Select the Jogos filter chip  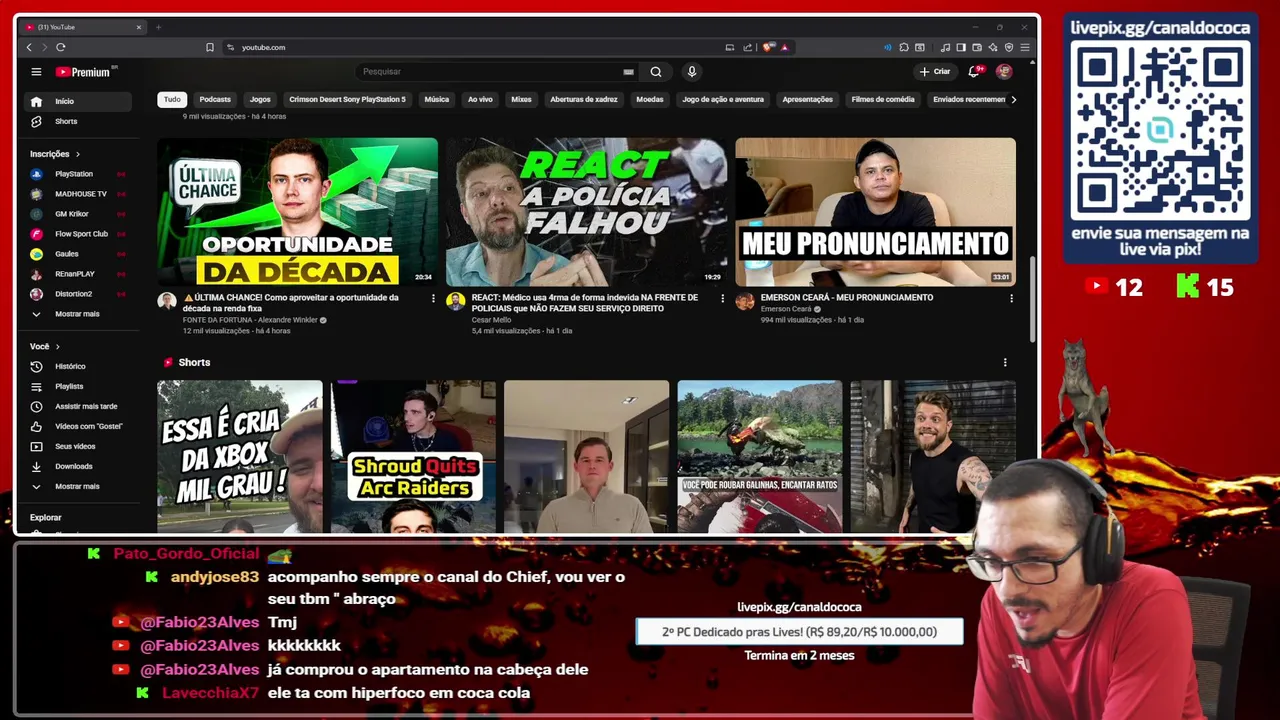260,99
